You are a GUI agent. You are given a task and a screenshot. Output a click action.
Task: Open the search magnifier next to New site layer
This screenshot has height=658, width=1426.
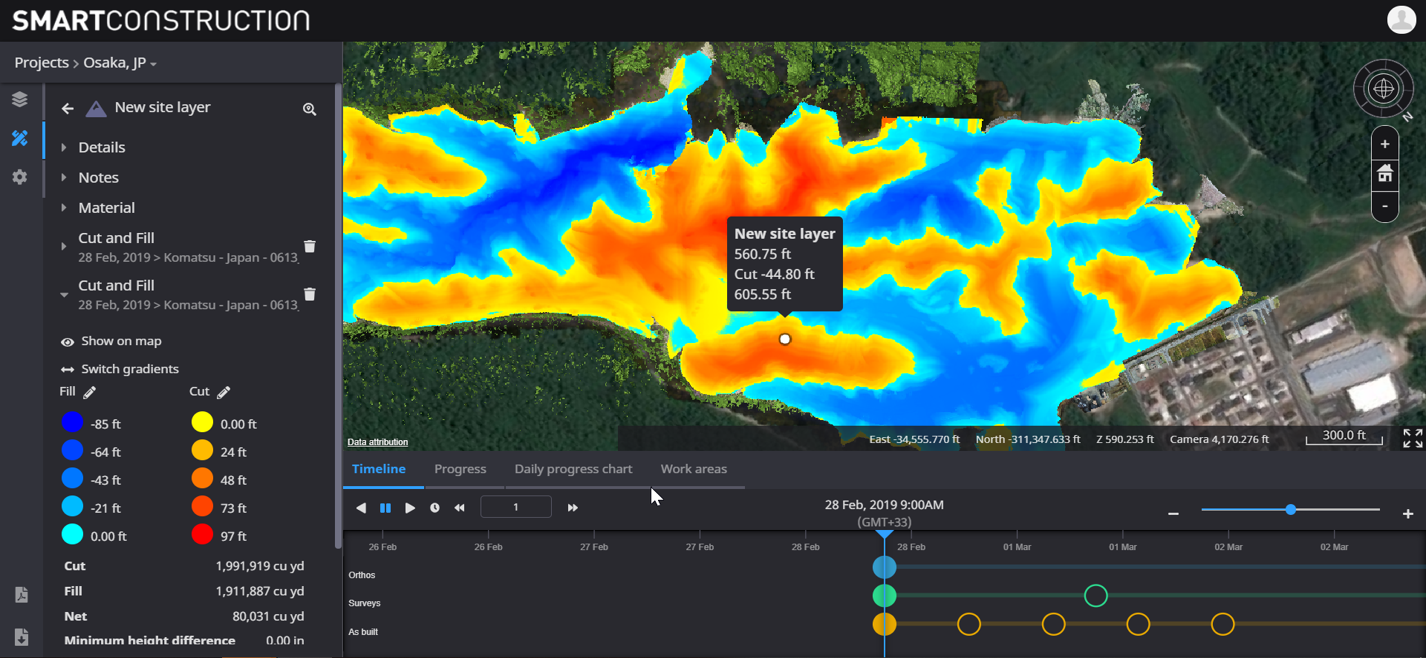tap(310, 108)
